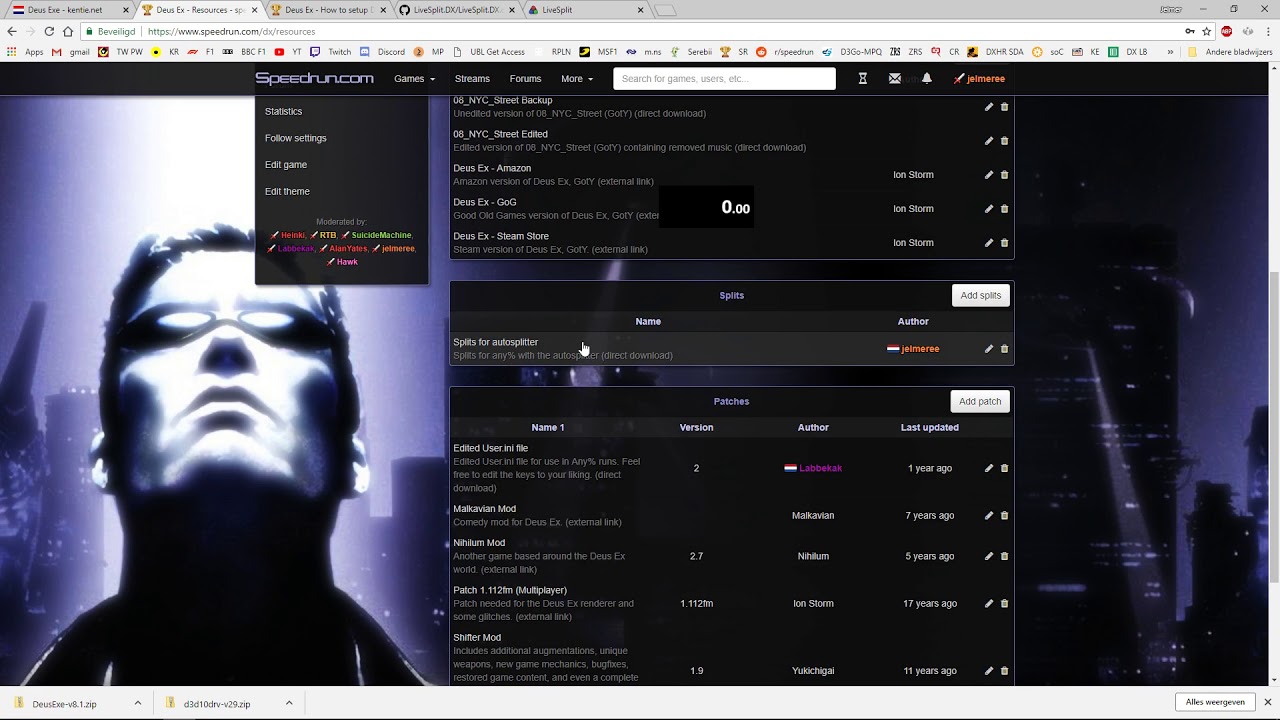Open the Malkavian Mod link
Image resolution: width=1280 pixels, height=720 pixels.
(484, 509)
